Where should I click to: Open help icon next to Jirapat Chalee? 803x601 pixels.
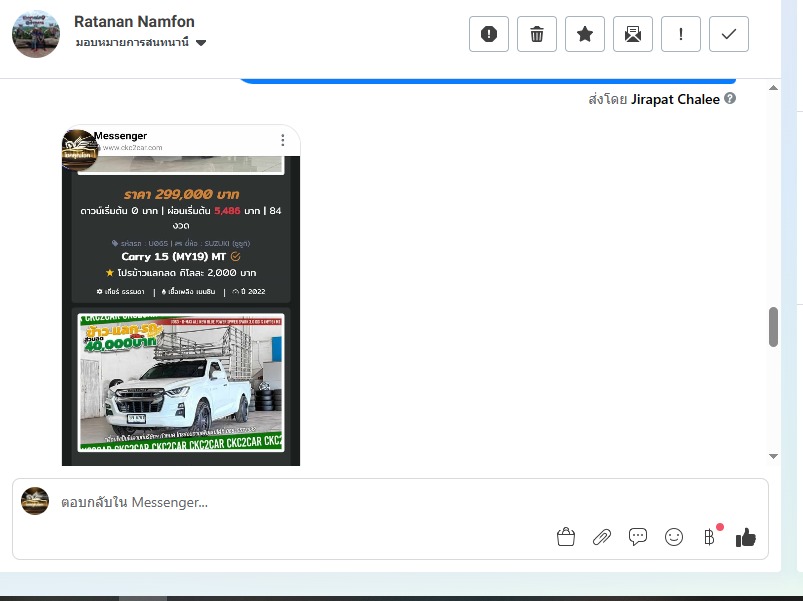[730, 98]
